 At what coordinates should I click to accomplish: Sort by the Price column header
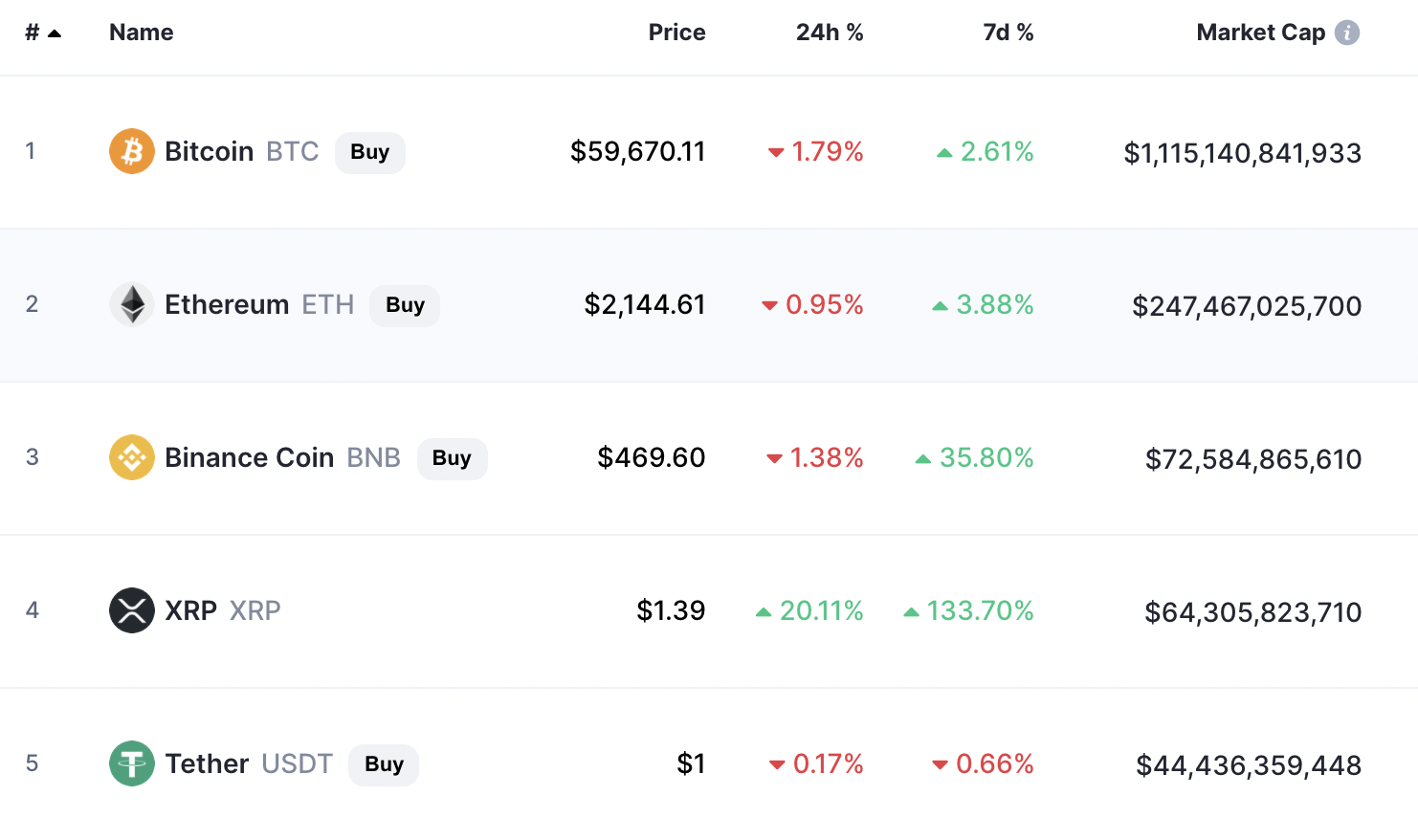(676, 33)
